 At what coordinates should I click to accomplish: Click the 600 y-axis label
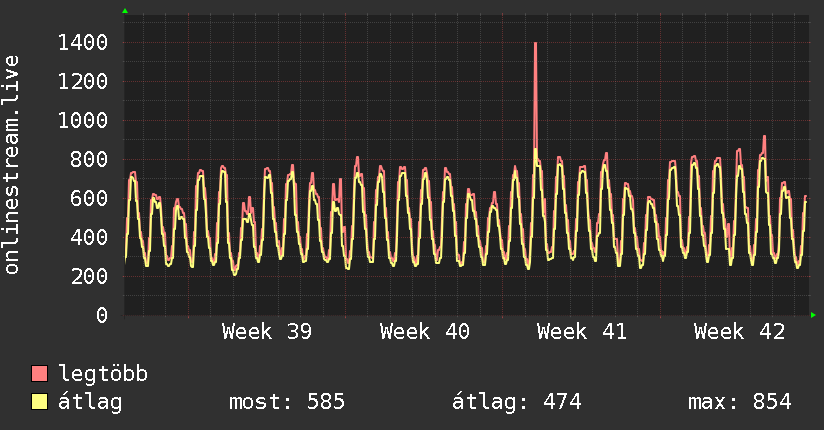(89, 198)
